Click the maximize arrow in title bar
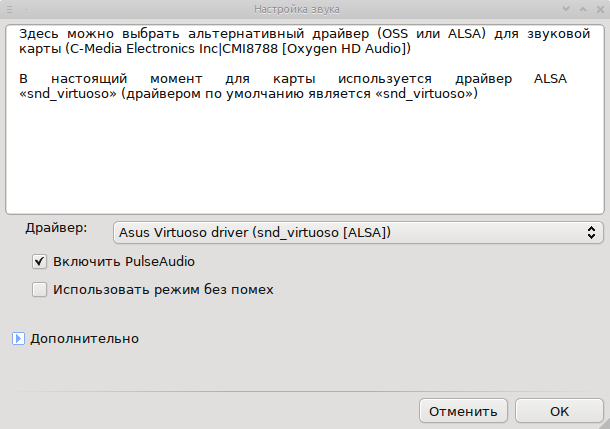 click(x=581, y=9)
